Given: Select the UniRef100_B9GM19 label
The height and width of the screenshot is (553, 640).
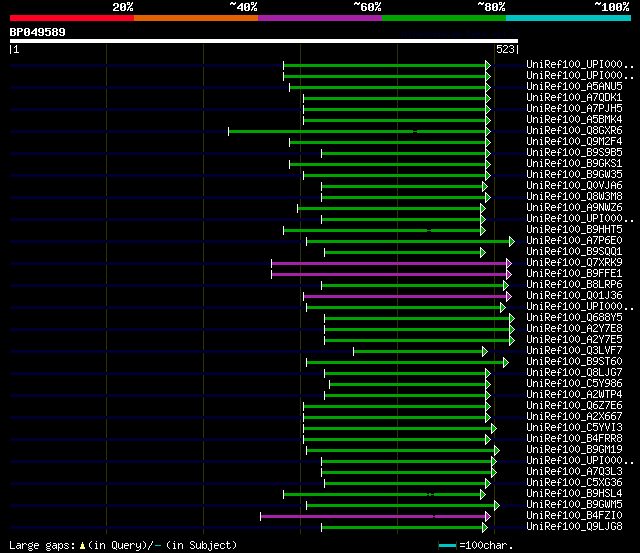Looking at the screenshot, I should coord(574,450).
